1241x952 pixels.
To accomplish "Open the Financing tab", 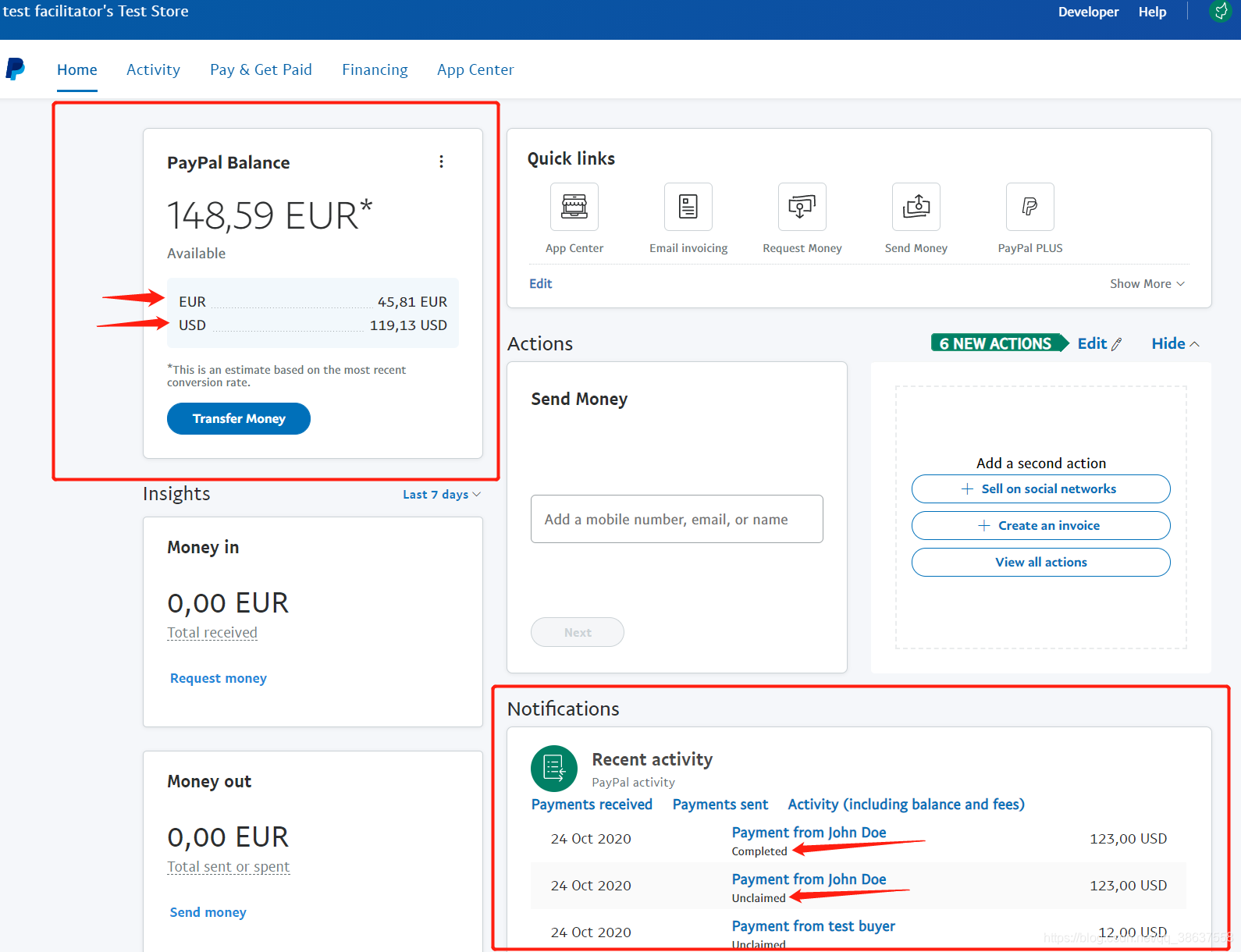I will pos(375,69).
